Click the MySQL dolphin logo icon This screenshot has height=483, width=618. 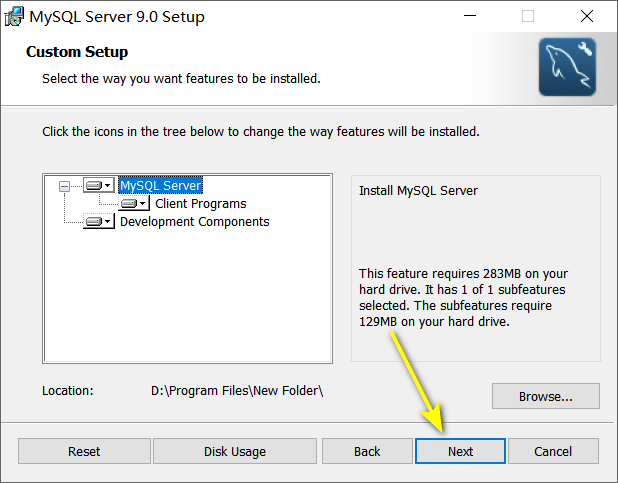pyautogui.click(x=567, y=67)
